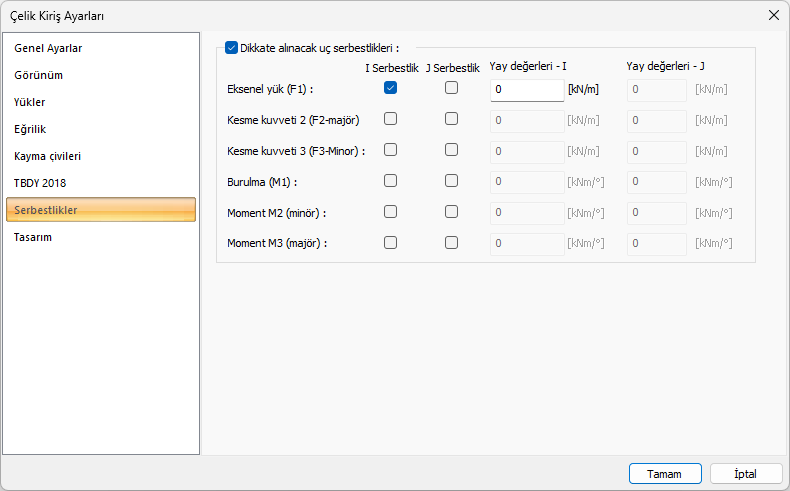Uncheck I Serbestlik for Eksenel yük (F1)

click(x=391, y=88)
